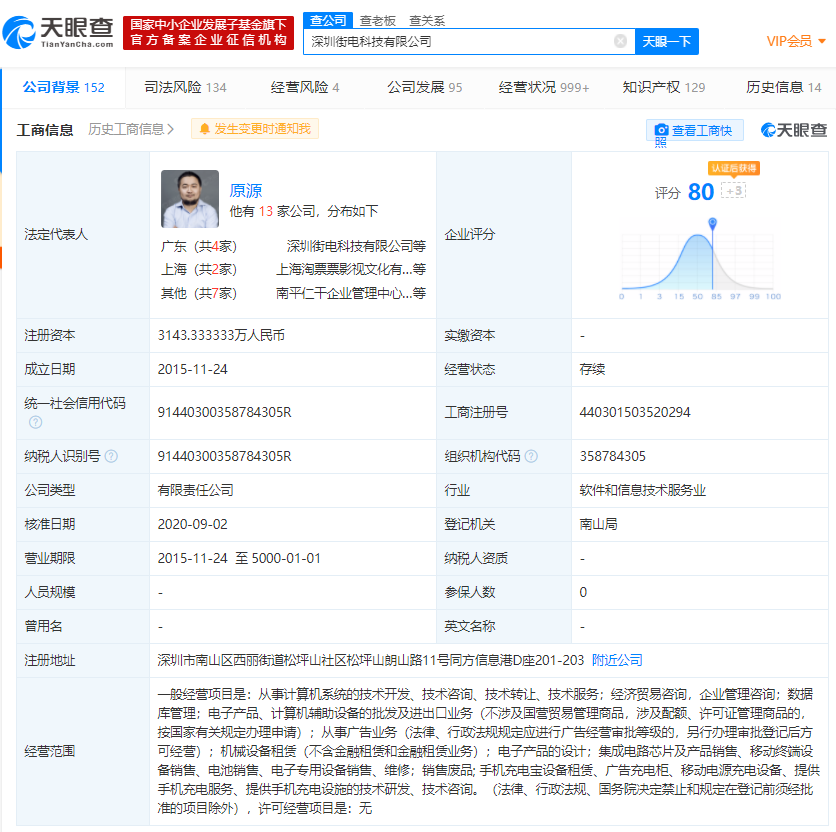Select the registered address text
836x832 pixels.
(x=371, y=660)
